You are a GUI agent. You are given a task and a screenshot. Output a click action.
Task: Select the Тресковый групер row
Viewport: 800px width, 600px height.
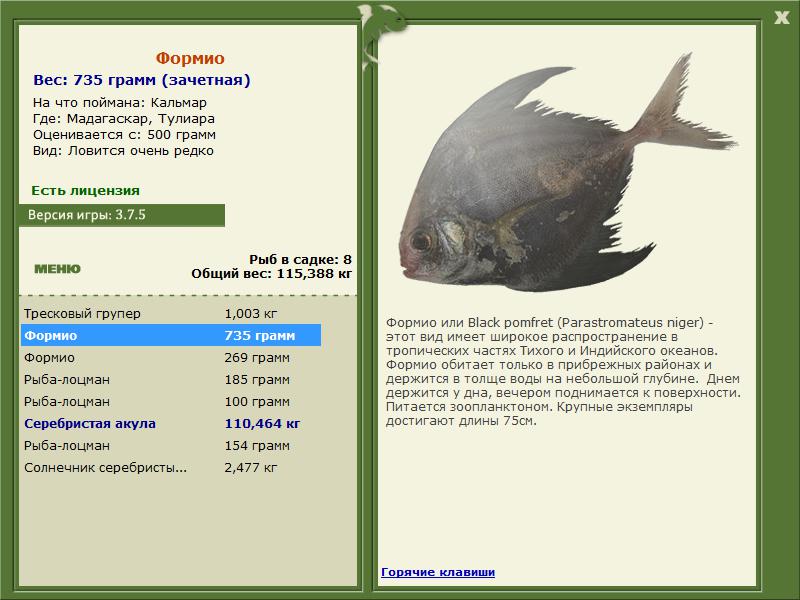coord(171,313)
